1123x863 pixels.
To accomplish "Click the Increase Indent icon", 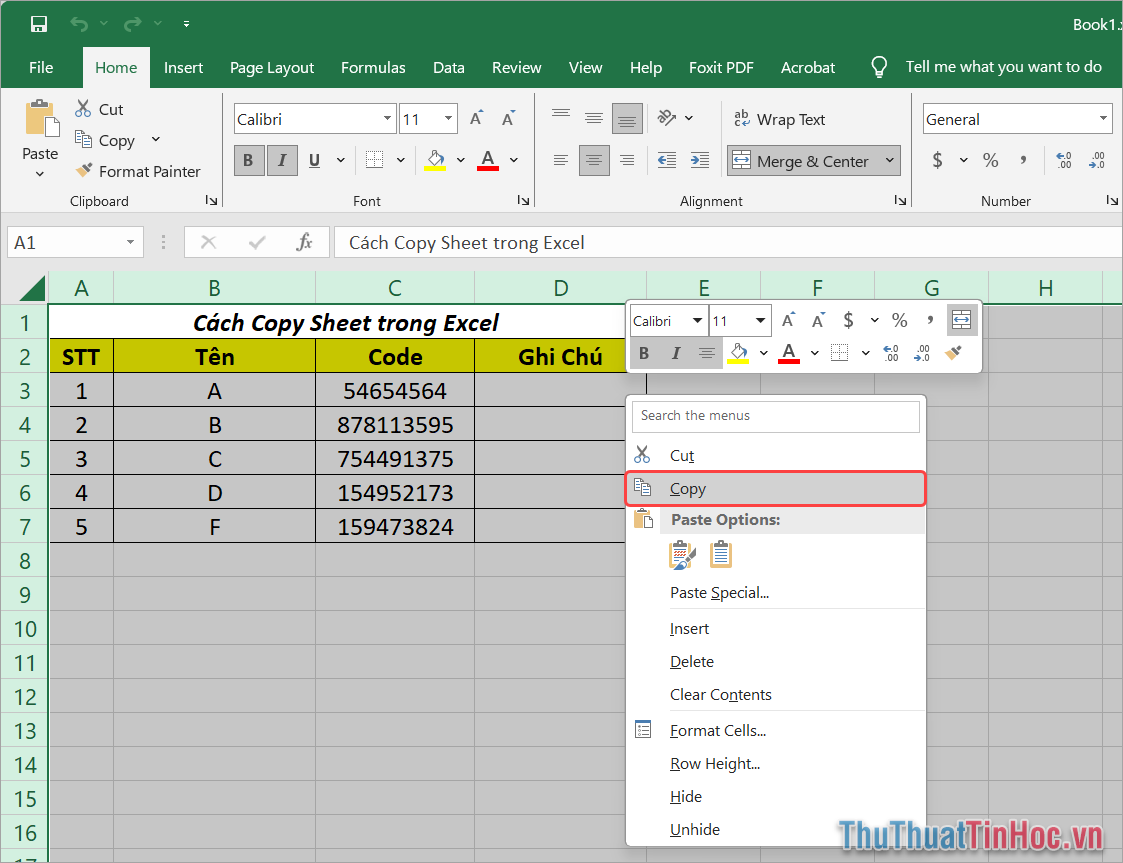I will (700, 160).
